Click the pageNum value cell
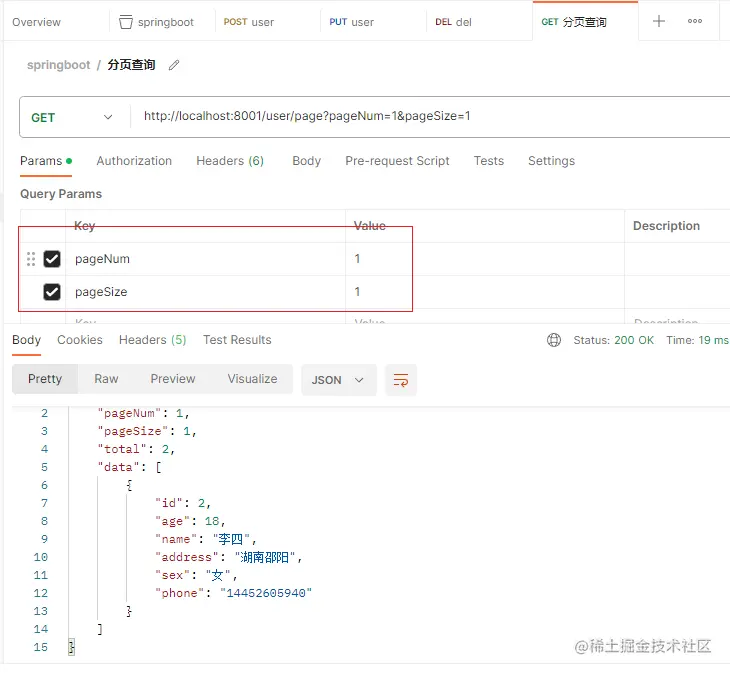The width and height of the screenshot is (730, 673). 484,259
